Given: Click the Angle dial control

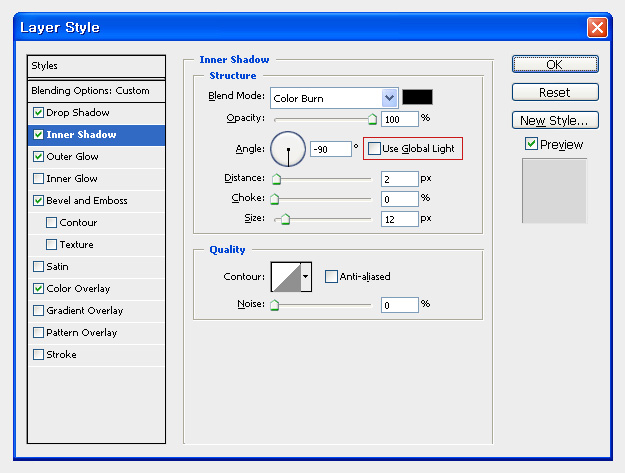Looking at the screenshot, I should [x=288, y=149].
